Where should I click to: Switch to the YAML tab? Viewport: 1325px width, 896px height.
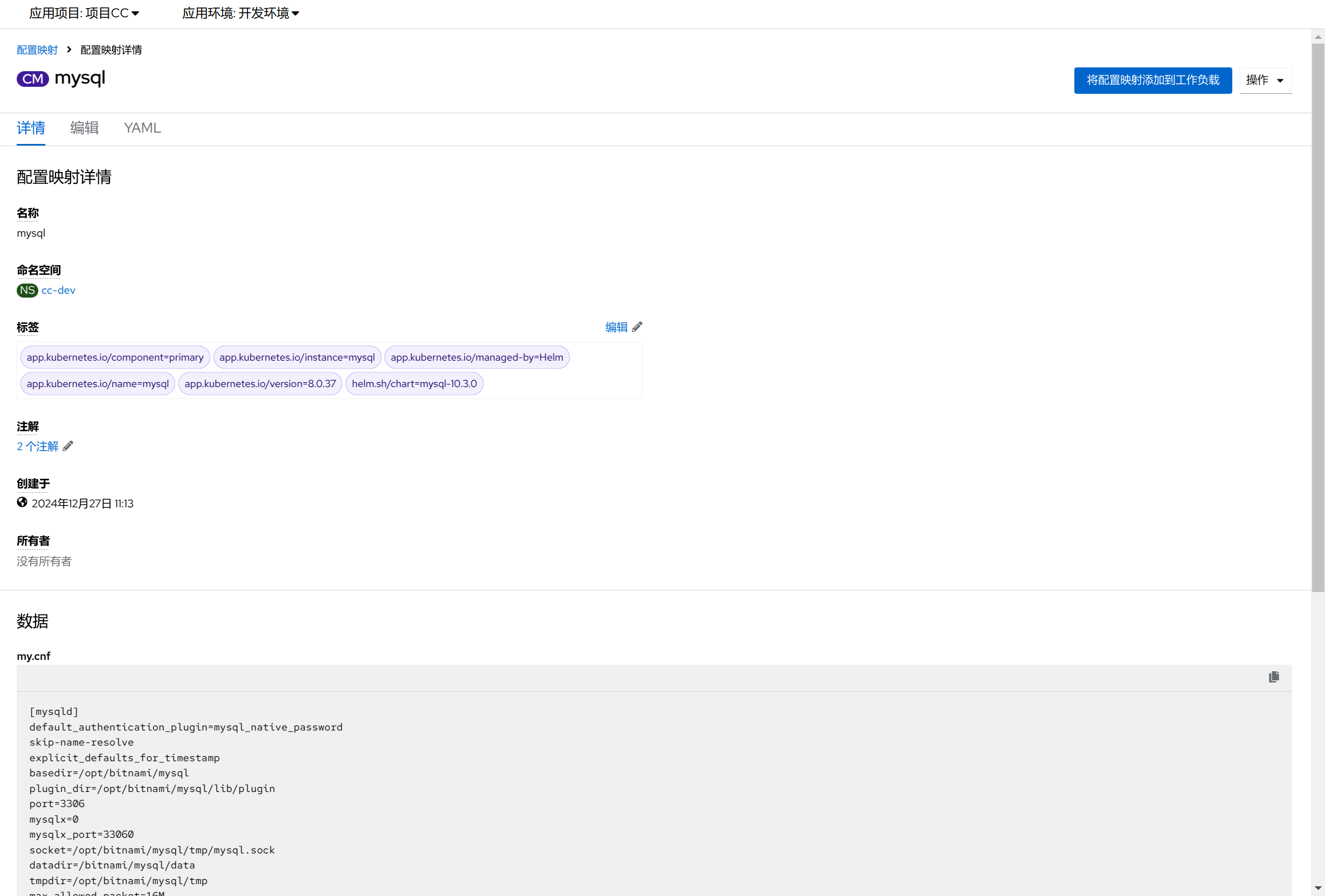pos(142,128)
